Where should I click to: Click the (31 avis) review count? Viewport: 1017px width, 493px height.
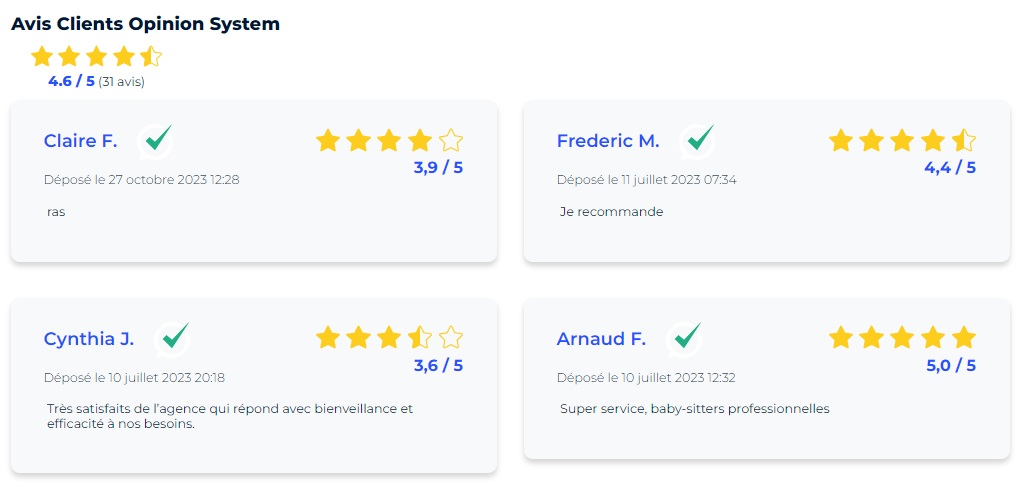point(121,82)
